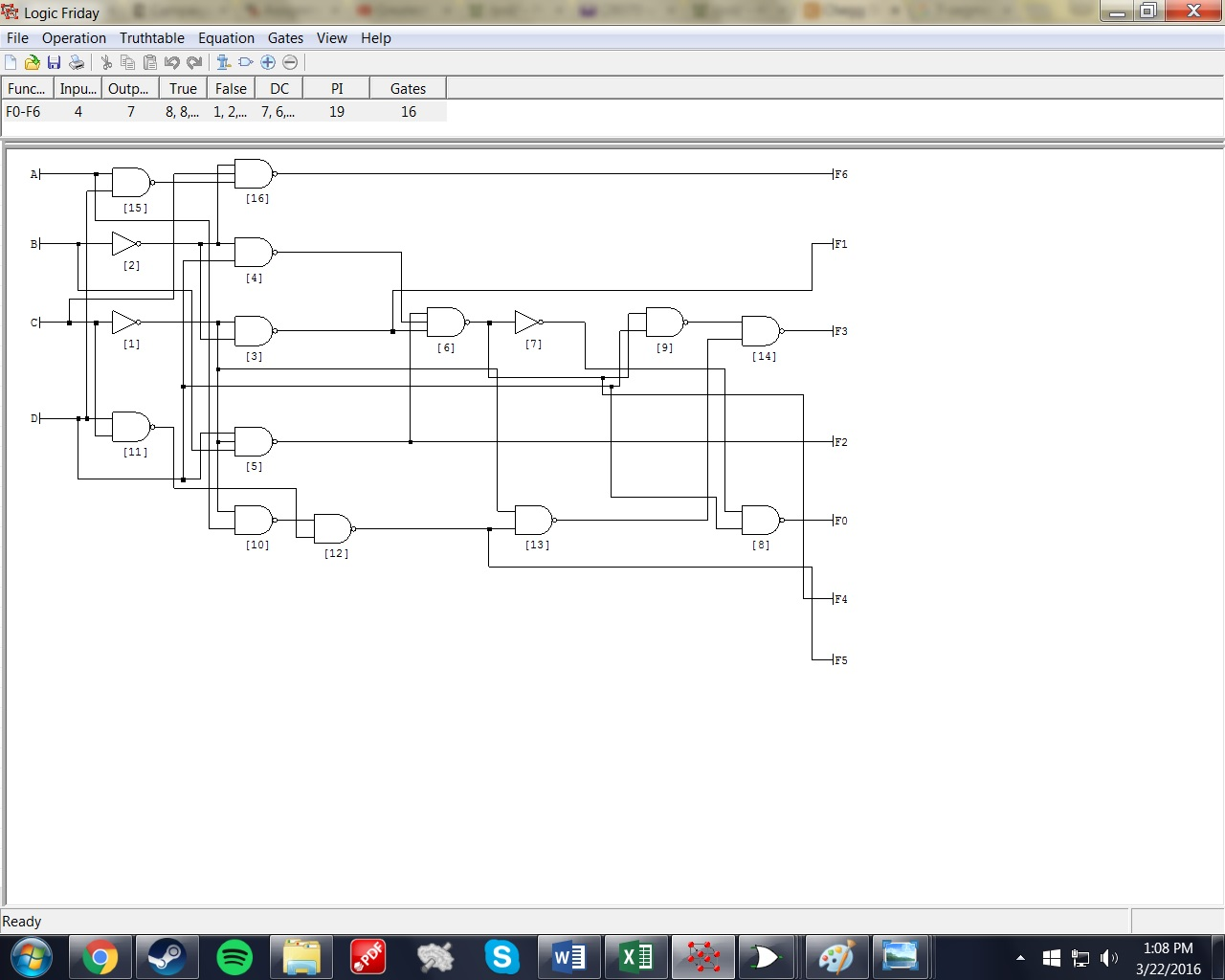The image size is (1225, 980).
Task: Click the Redo arrow icon
Action: click(194, 62)
